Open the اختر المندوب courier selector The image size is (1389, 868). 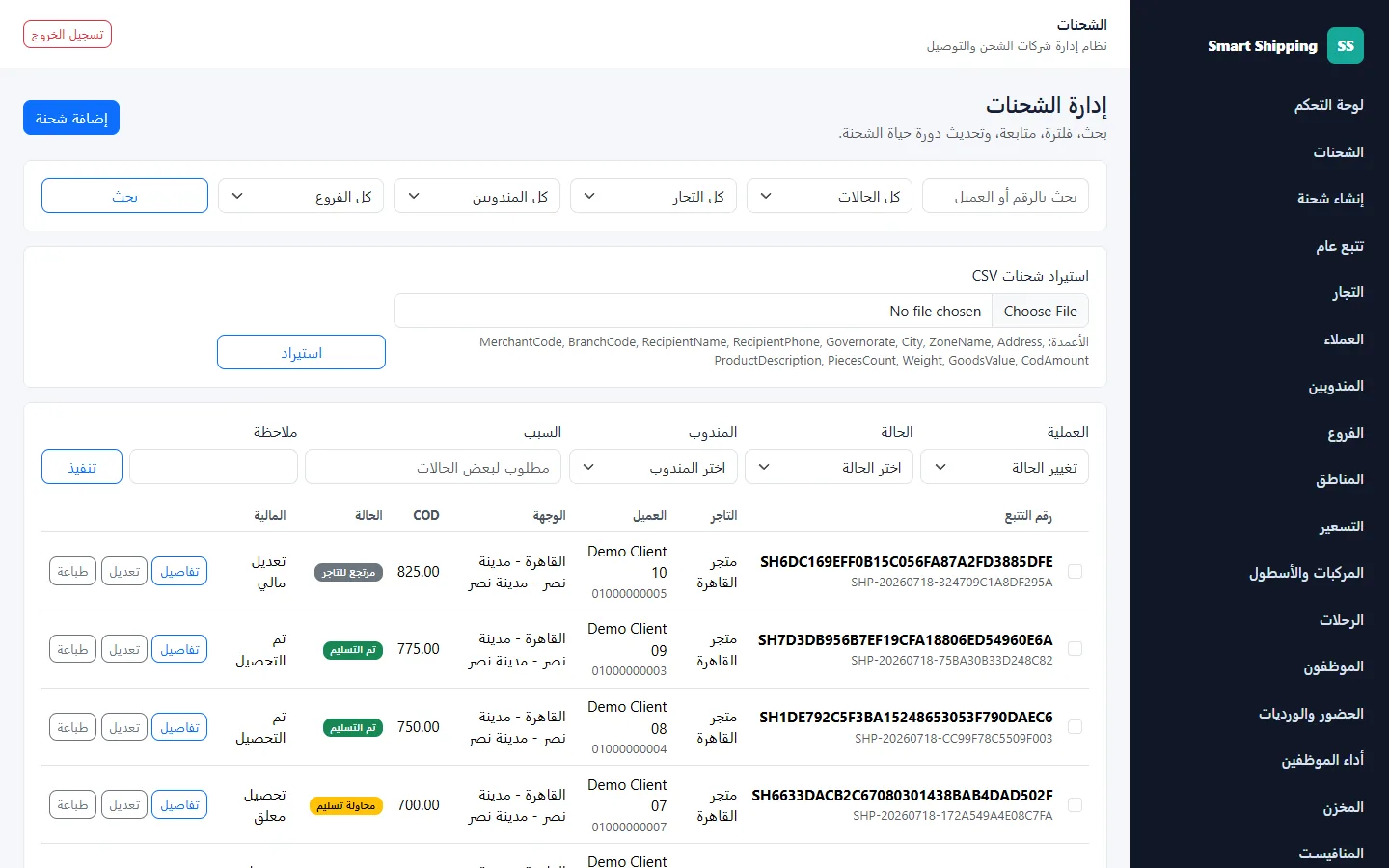click(654, 467)
